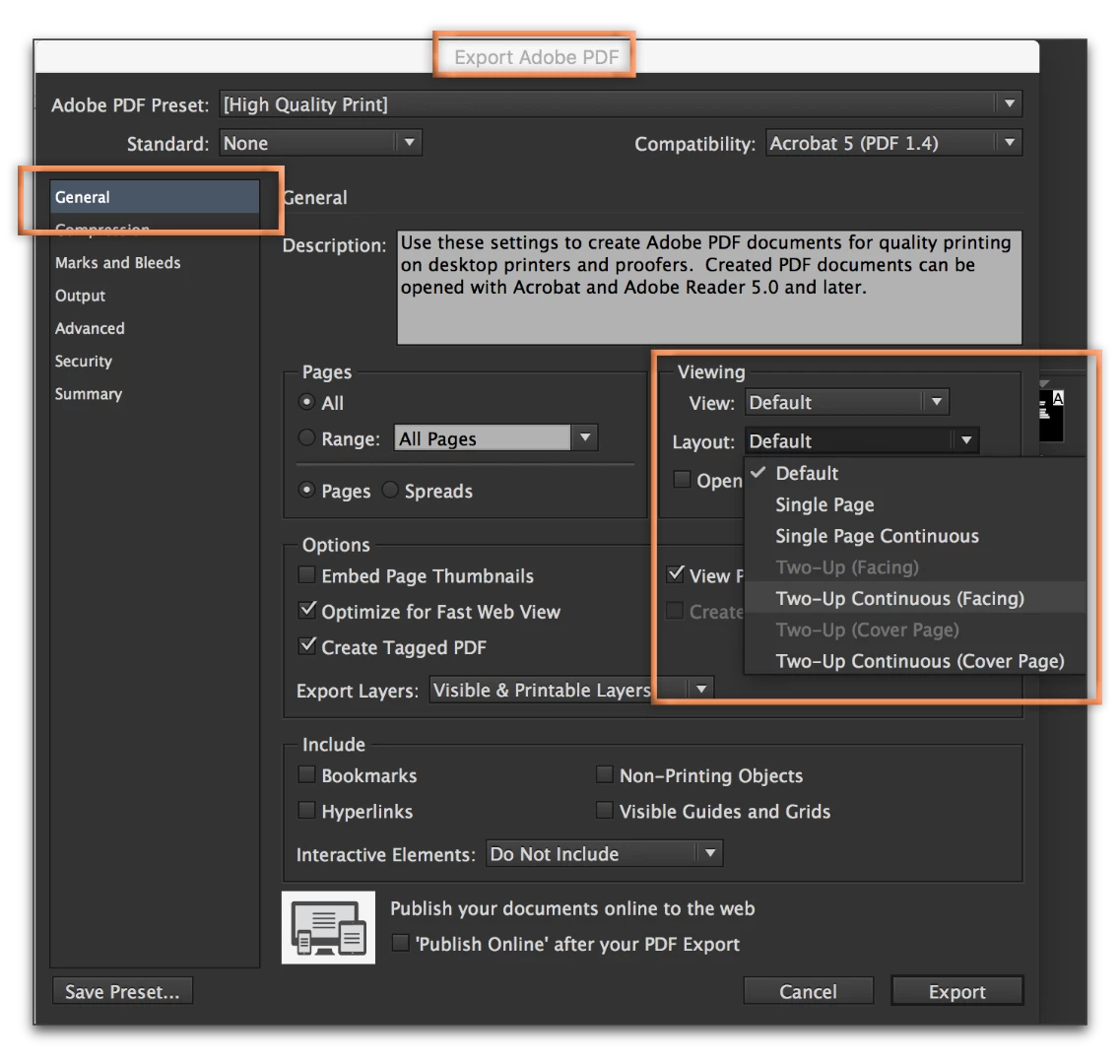Open the Standard dropdown set to None
The image size is (1120, 1064).
(x=321, y=143)
